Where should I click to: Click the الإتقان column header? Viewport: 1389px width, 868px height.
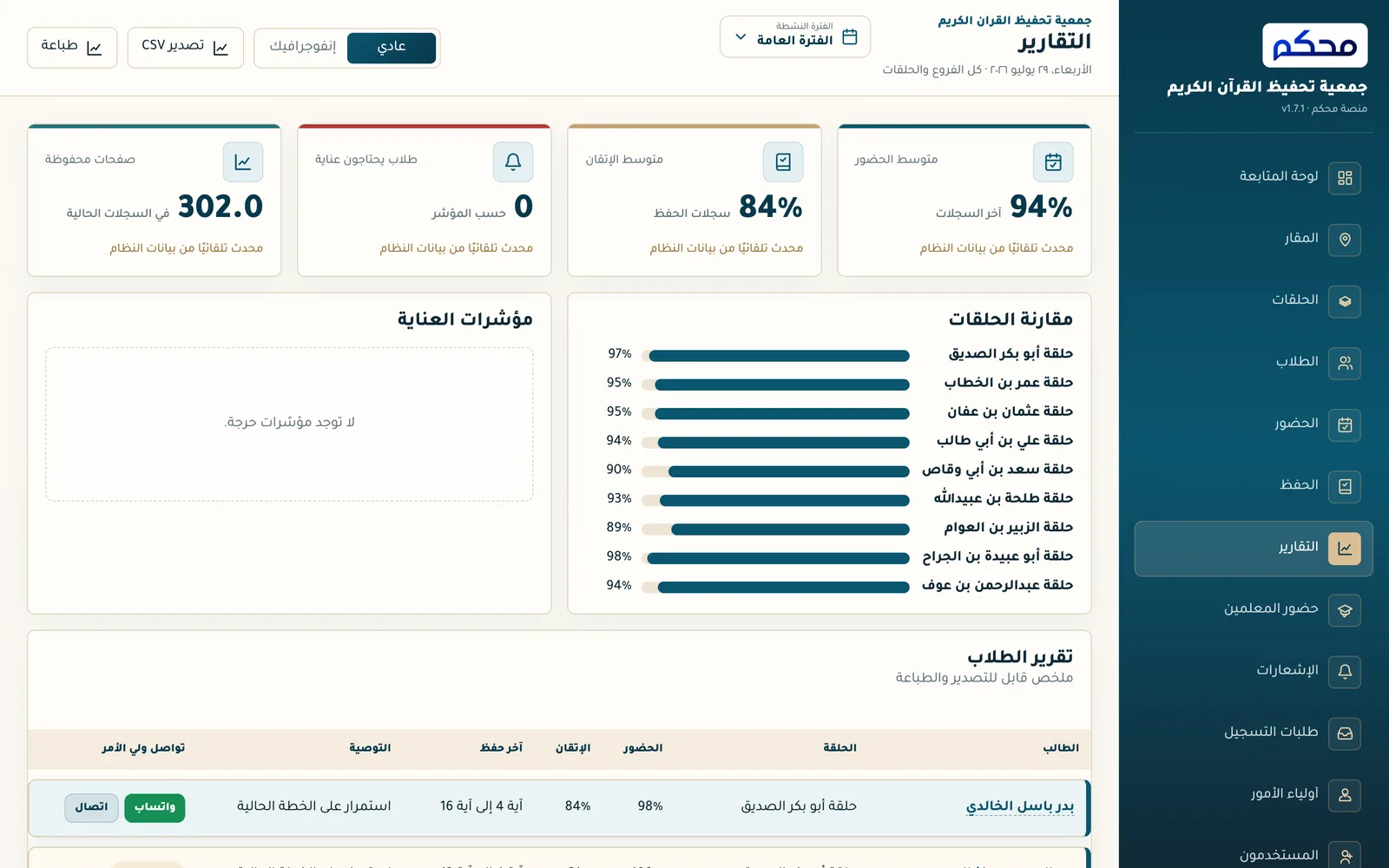pyautogui.click(x=573, y=748)
